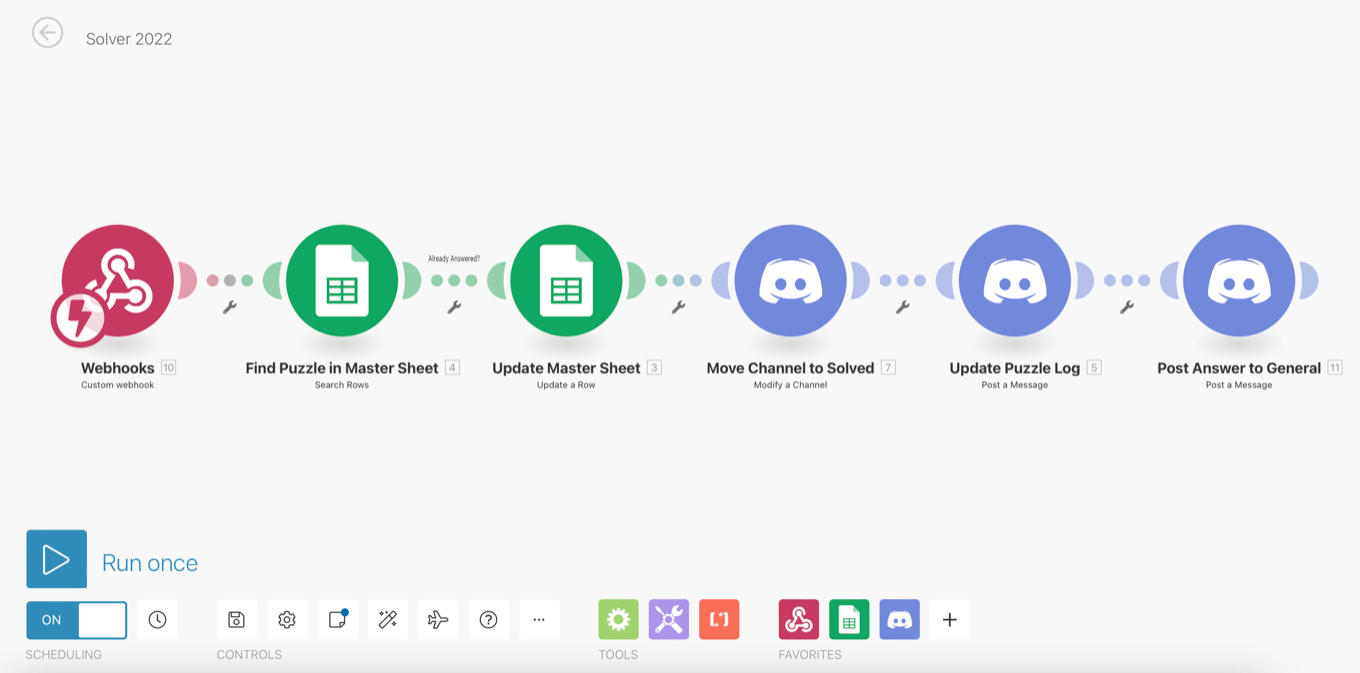This screenshot has width=1360, height=673.
Task: Open the Update Puzzle Log Discord module
Action: [1015, 281]
